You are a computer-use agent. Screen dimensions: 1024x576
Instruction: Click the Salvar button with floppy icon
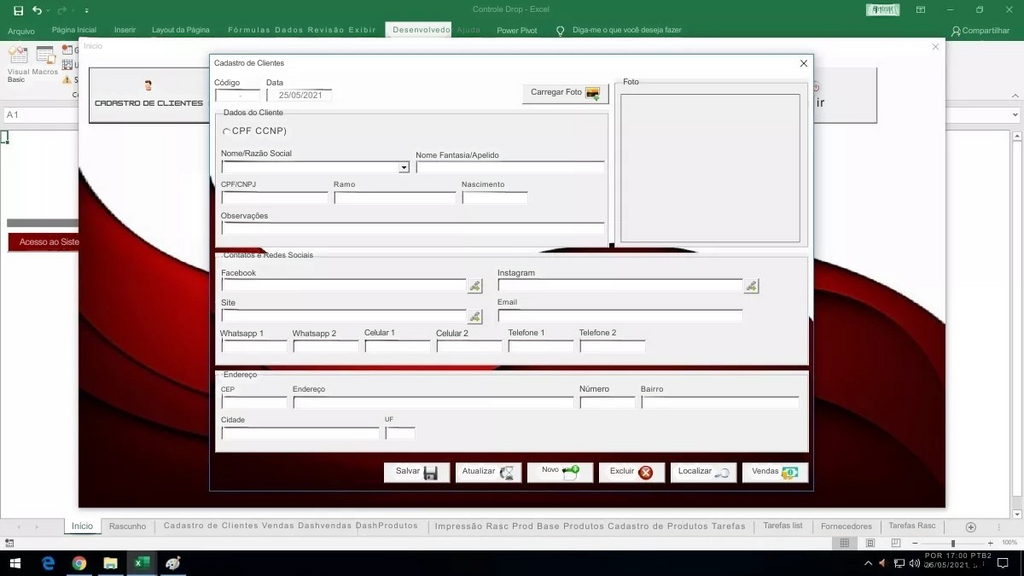[416, 472]
